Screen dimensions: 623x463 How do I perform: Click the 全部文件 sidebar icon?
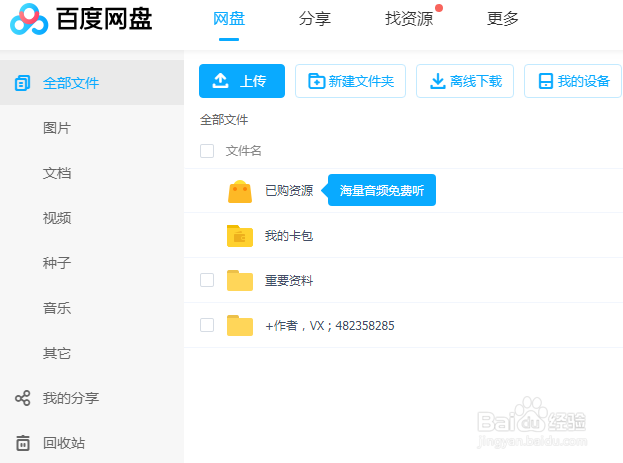22,83
